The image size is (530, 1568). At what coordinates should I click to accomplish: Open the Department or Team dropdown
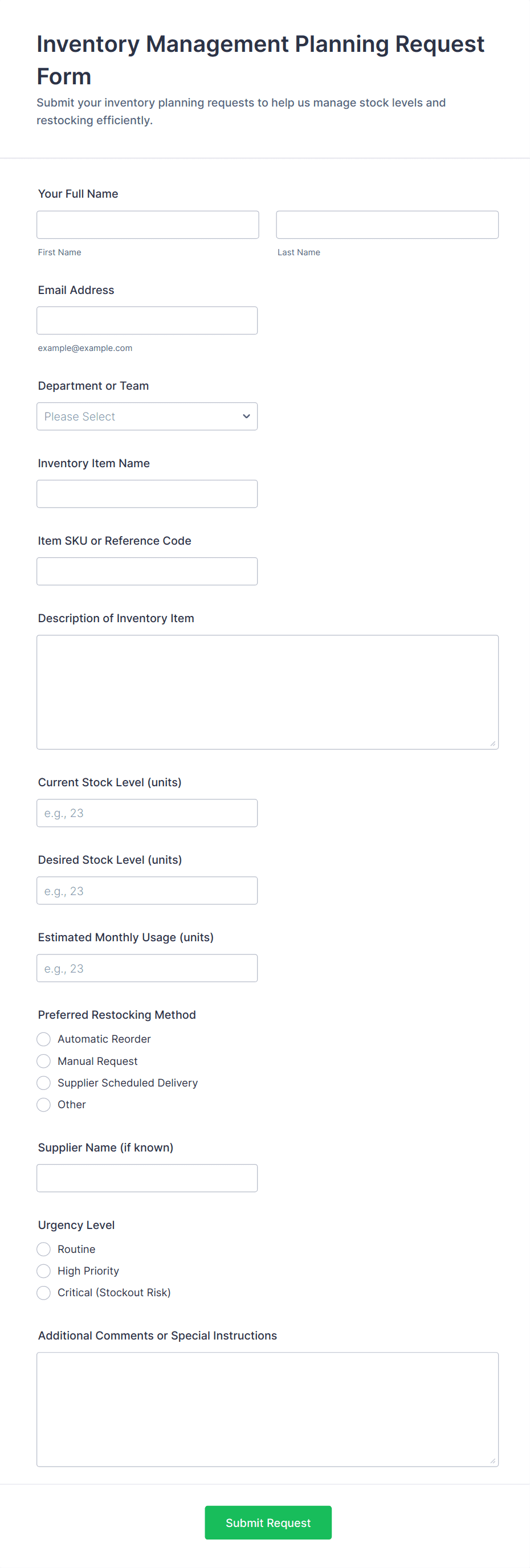(x=146, y=416)
